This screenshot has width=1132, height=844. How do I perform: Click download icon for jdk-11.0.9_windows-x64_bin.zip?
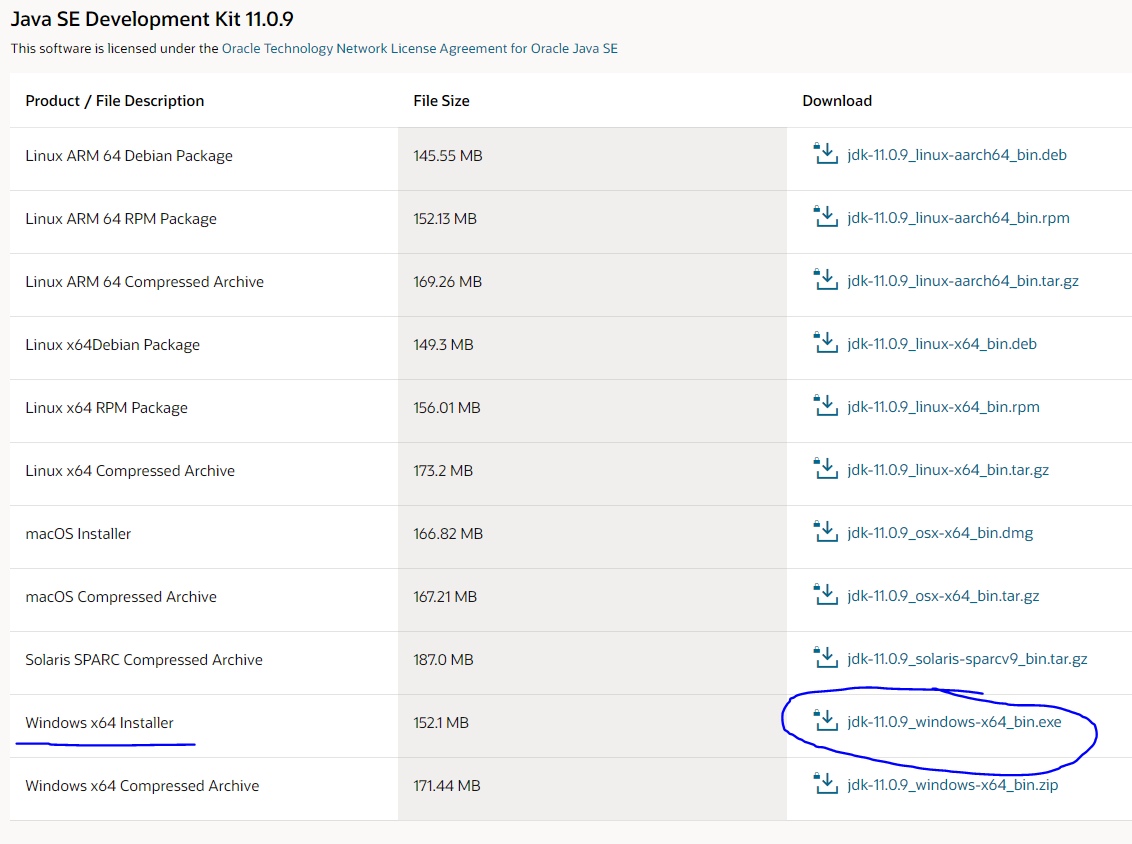(825, 783)
